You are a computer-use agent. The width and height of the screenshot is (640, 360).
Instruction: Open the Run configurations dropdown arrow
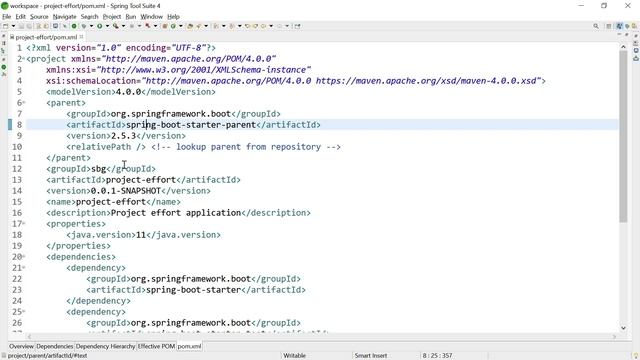pyautogui.click(x=107, y=26)
